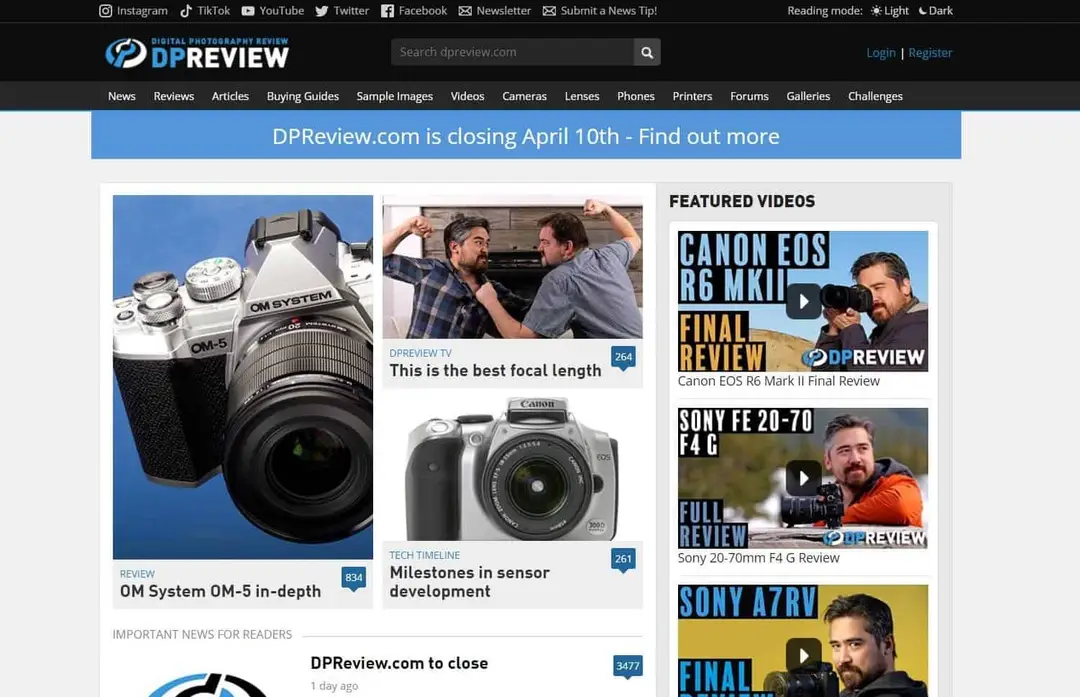Go to Articles in the navigation
Viewport: 1080px width, 697px height.
point(230,96)
